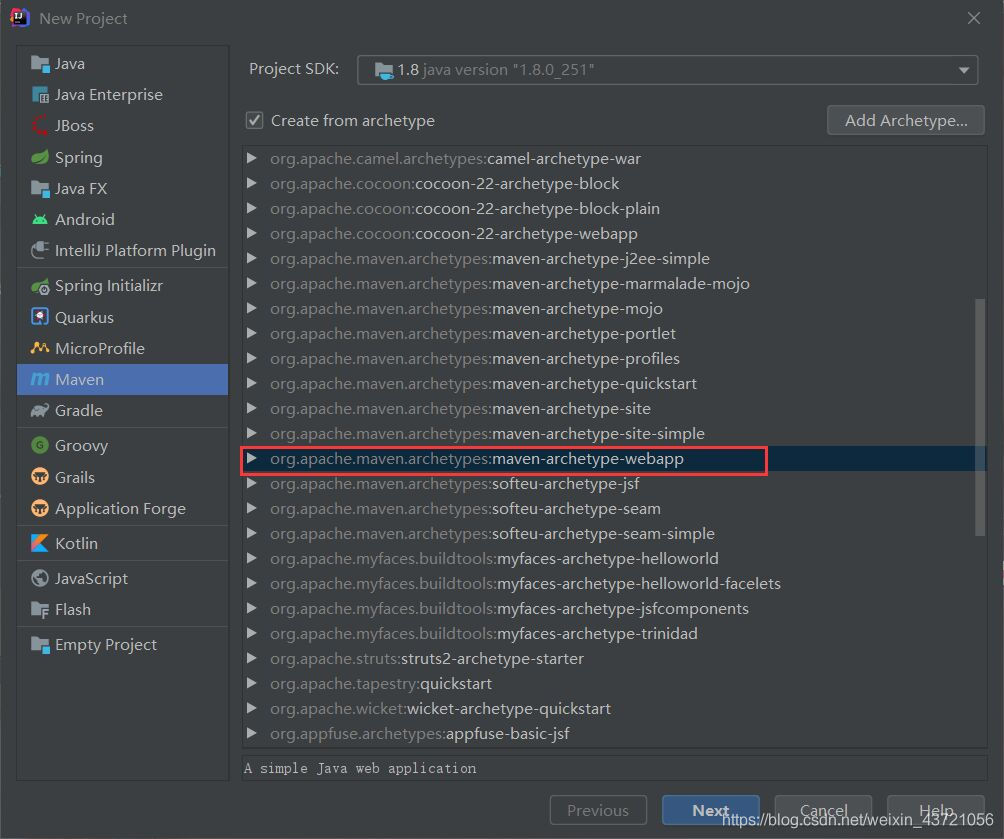
Task: Select maven-archetype-site-simple row
Action: 614,434
